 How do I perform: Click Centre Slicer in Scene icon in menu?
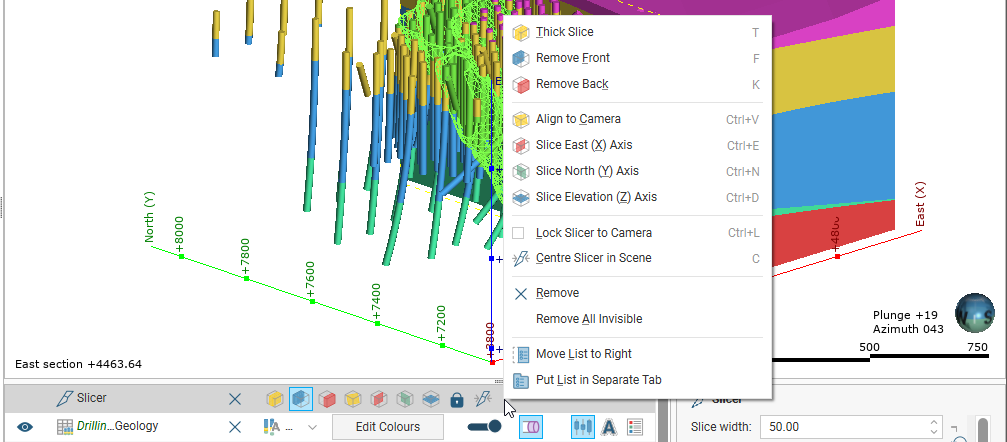coord(520,258)
